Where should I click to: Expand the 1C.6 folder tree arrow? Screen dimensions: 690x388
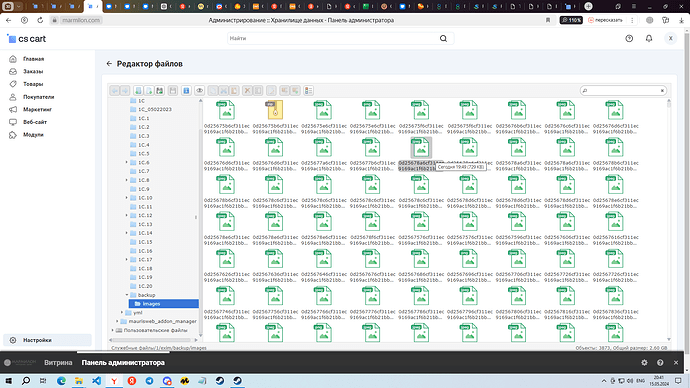point(127,162)
